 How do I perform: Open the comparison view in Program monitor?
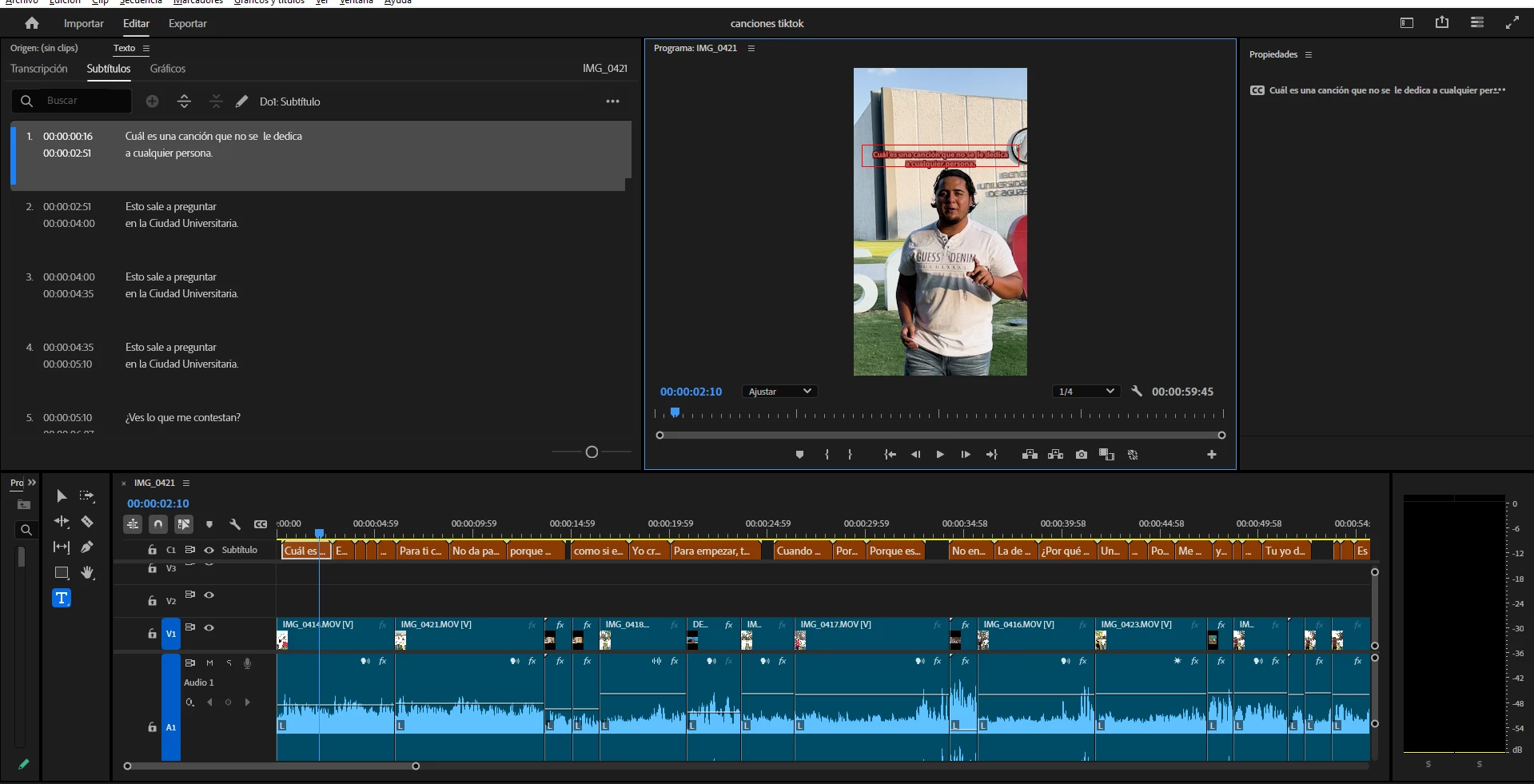(x=1107, y=455)
